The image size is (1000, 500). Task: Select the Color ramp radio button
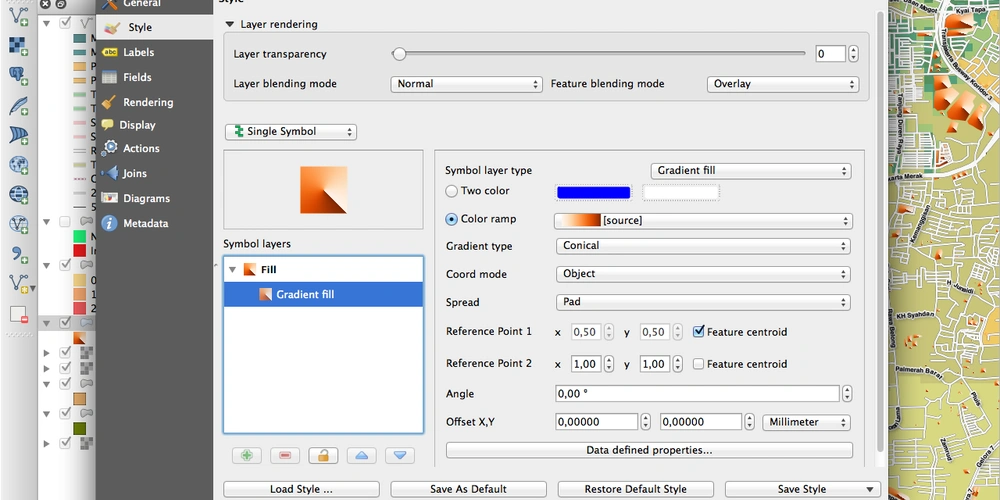point(452,219)
